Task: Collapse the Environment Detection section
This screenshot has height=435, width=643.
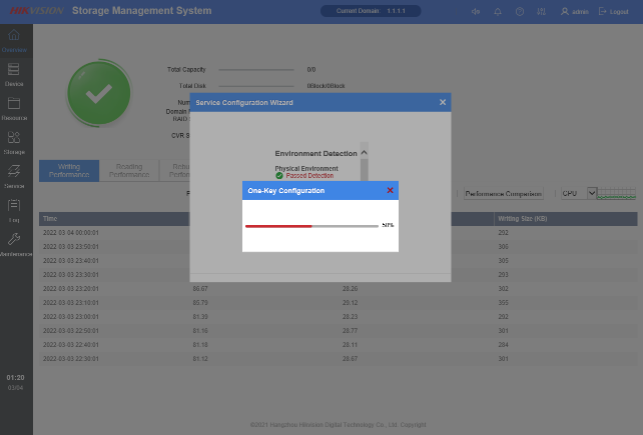Action: [364, 153]
